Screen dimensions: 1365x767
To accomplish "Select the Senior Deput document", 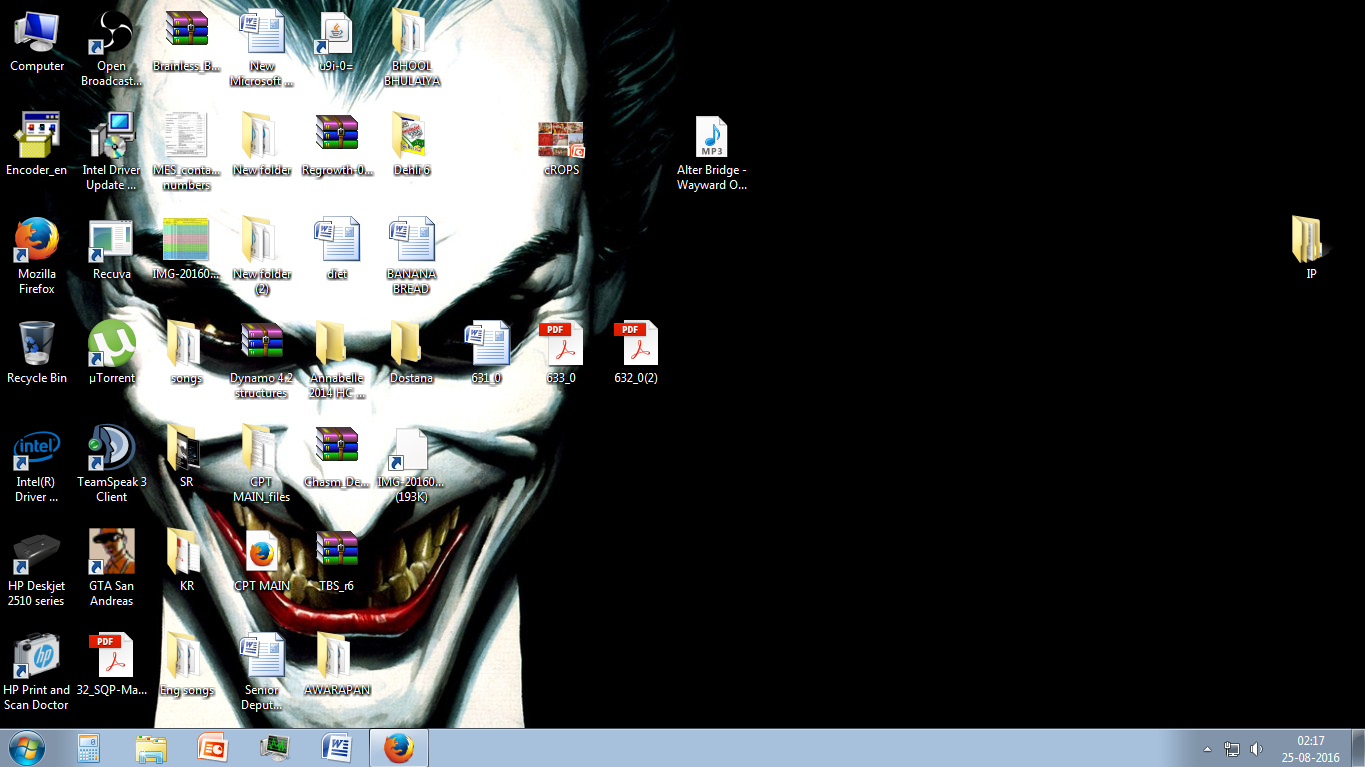I will click(x=262, y=672).
